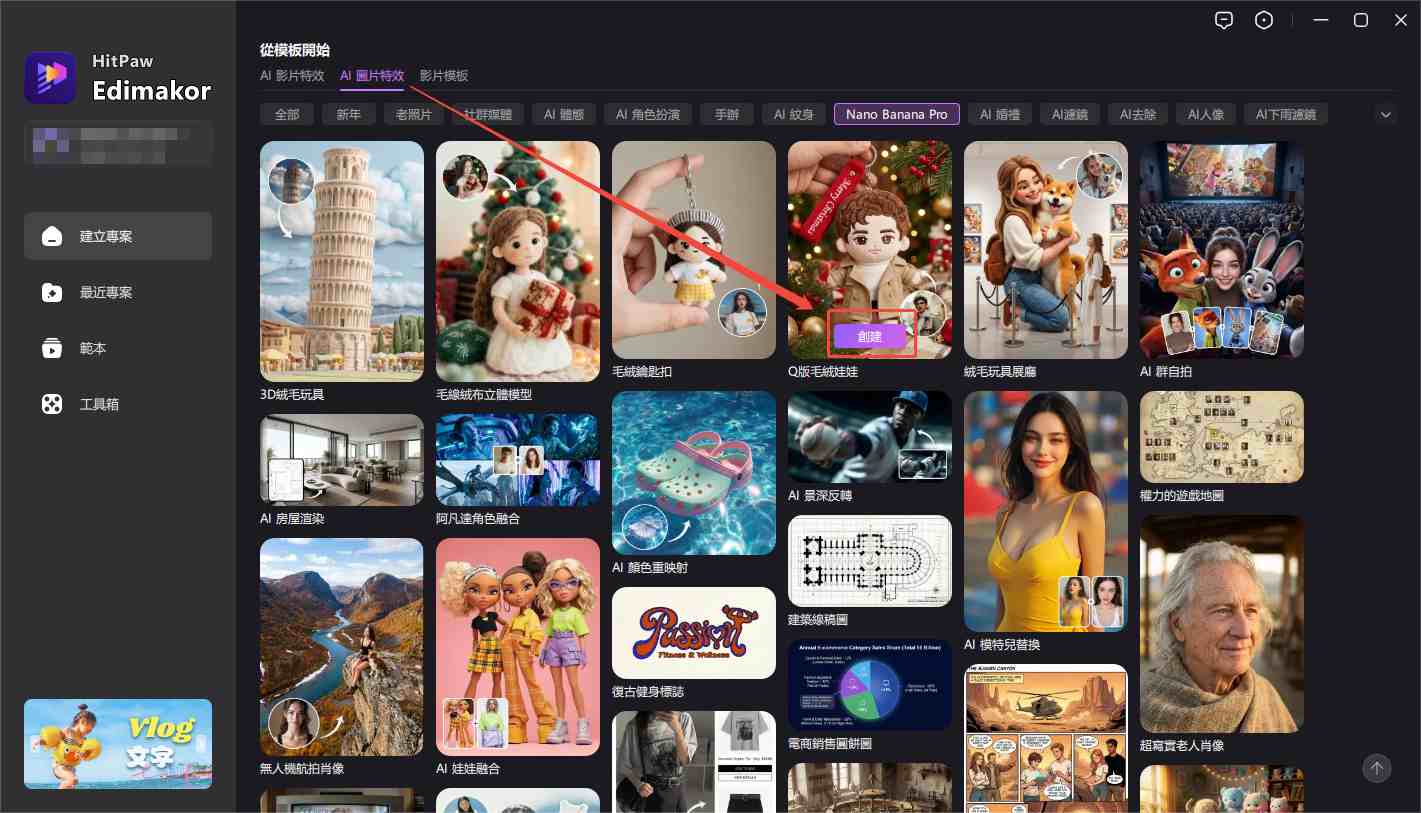
Task: Click the HitPaw Edimakor logo icon
Action: pyautogui.click(x=50, y=78)
